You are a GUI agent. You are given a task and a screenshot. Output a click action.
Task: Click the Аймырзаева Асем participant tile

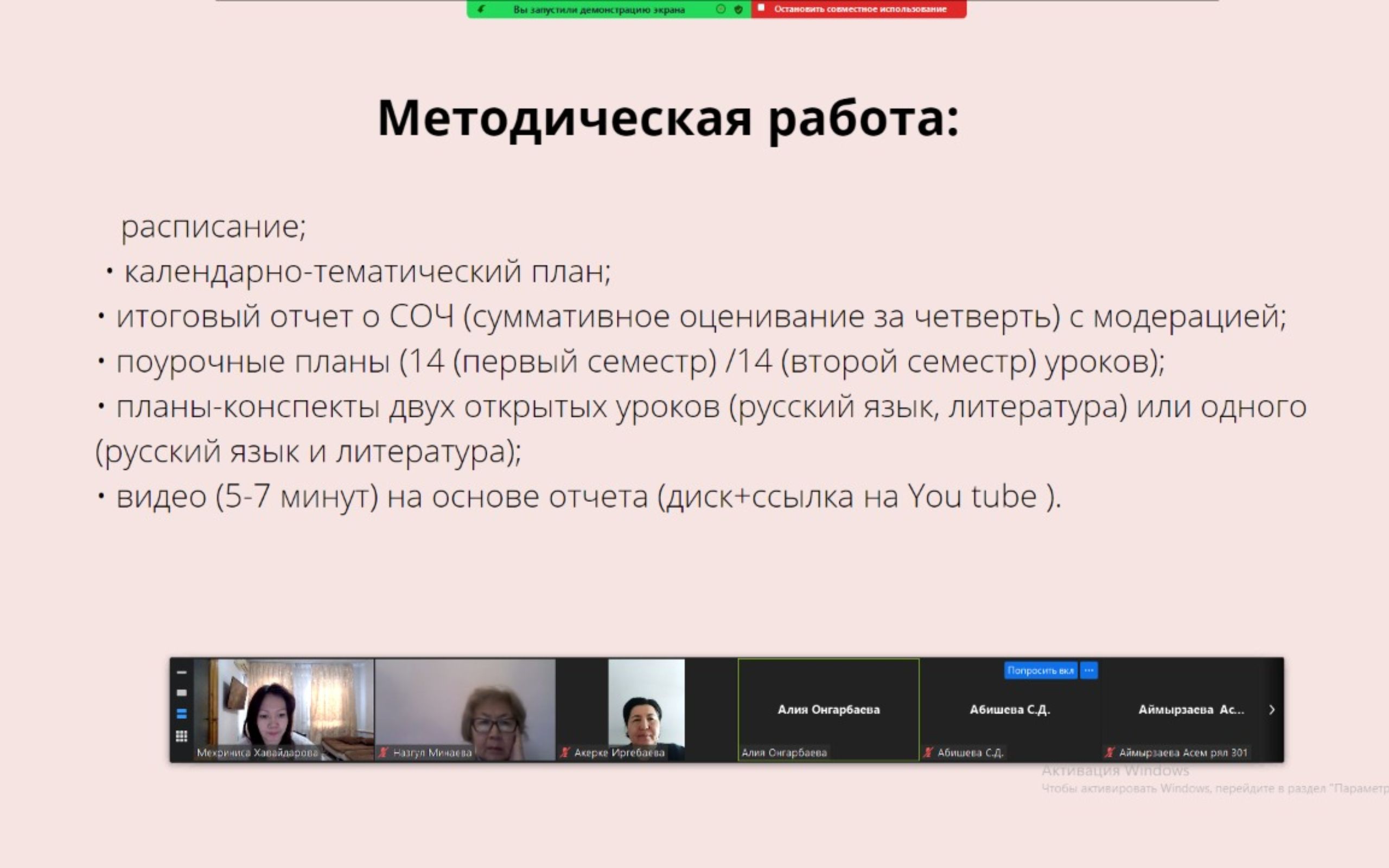click(1190, 710)
